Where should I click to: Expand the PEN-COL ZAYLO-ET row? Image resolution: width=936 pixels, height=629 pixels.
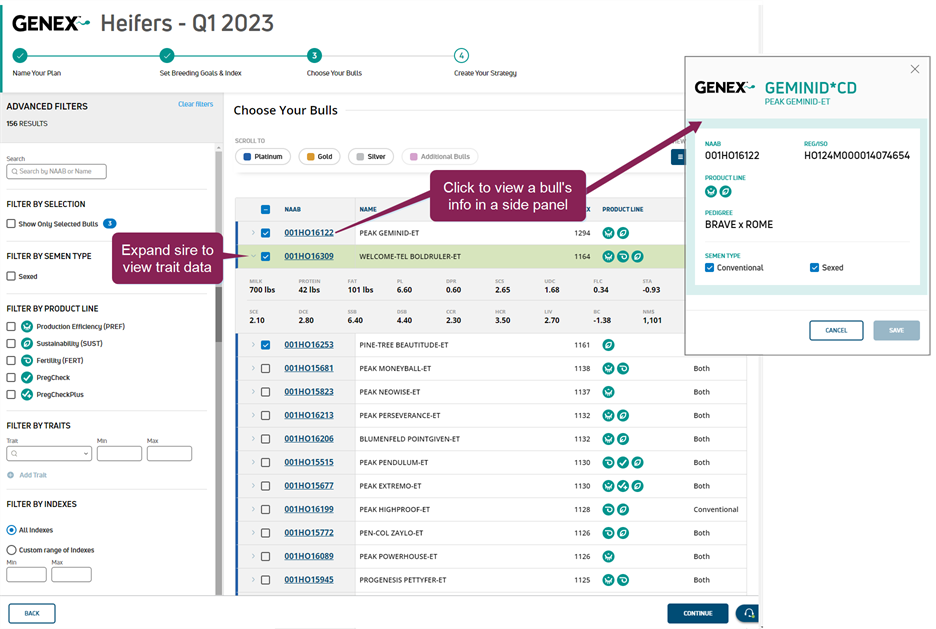point(253,533)
